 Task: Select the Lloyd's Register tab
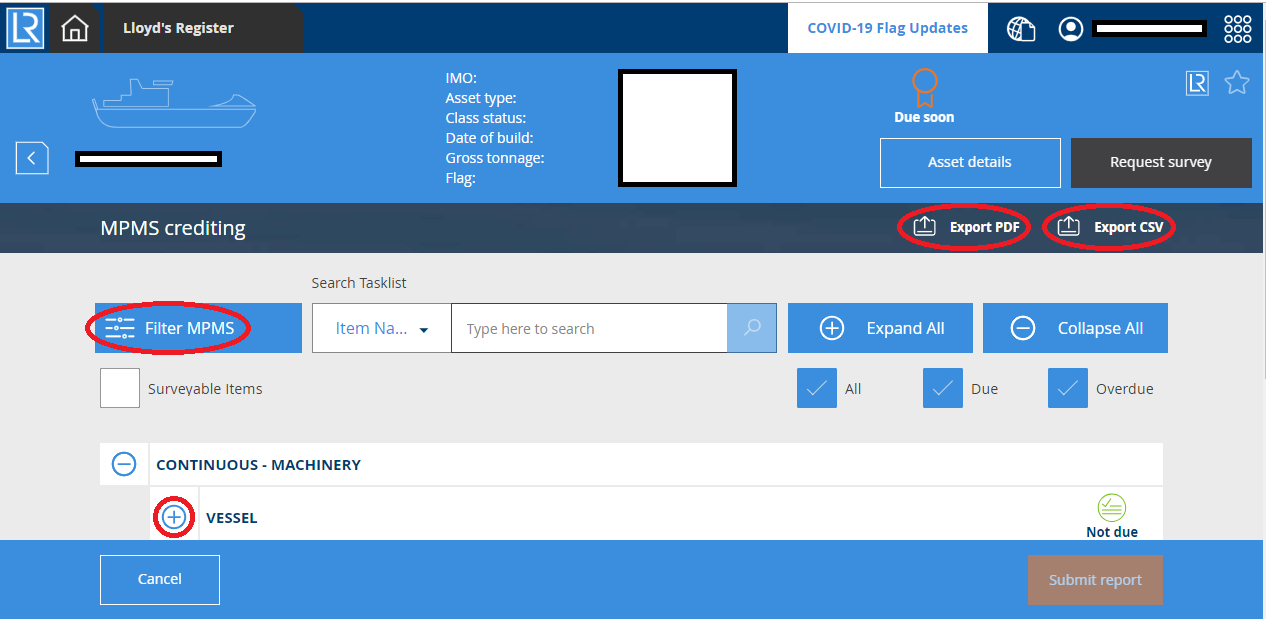click(178, 28)
